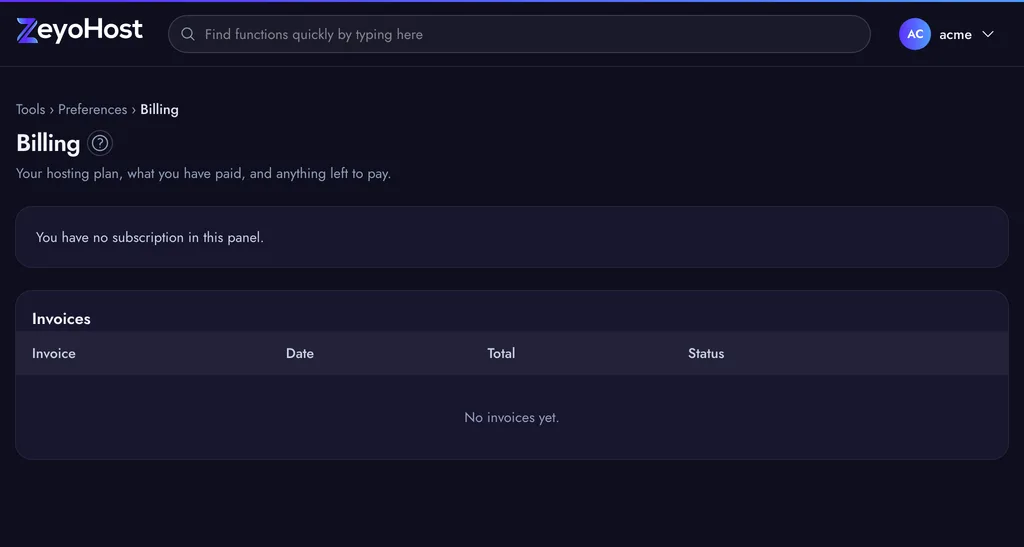The image size is (1024, 547).
Task: Go to Tools breadcrumb
Action: pos(31,109)
